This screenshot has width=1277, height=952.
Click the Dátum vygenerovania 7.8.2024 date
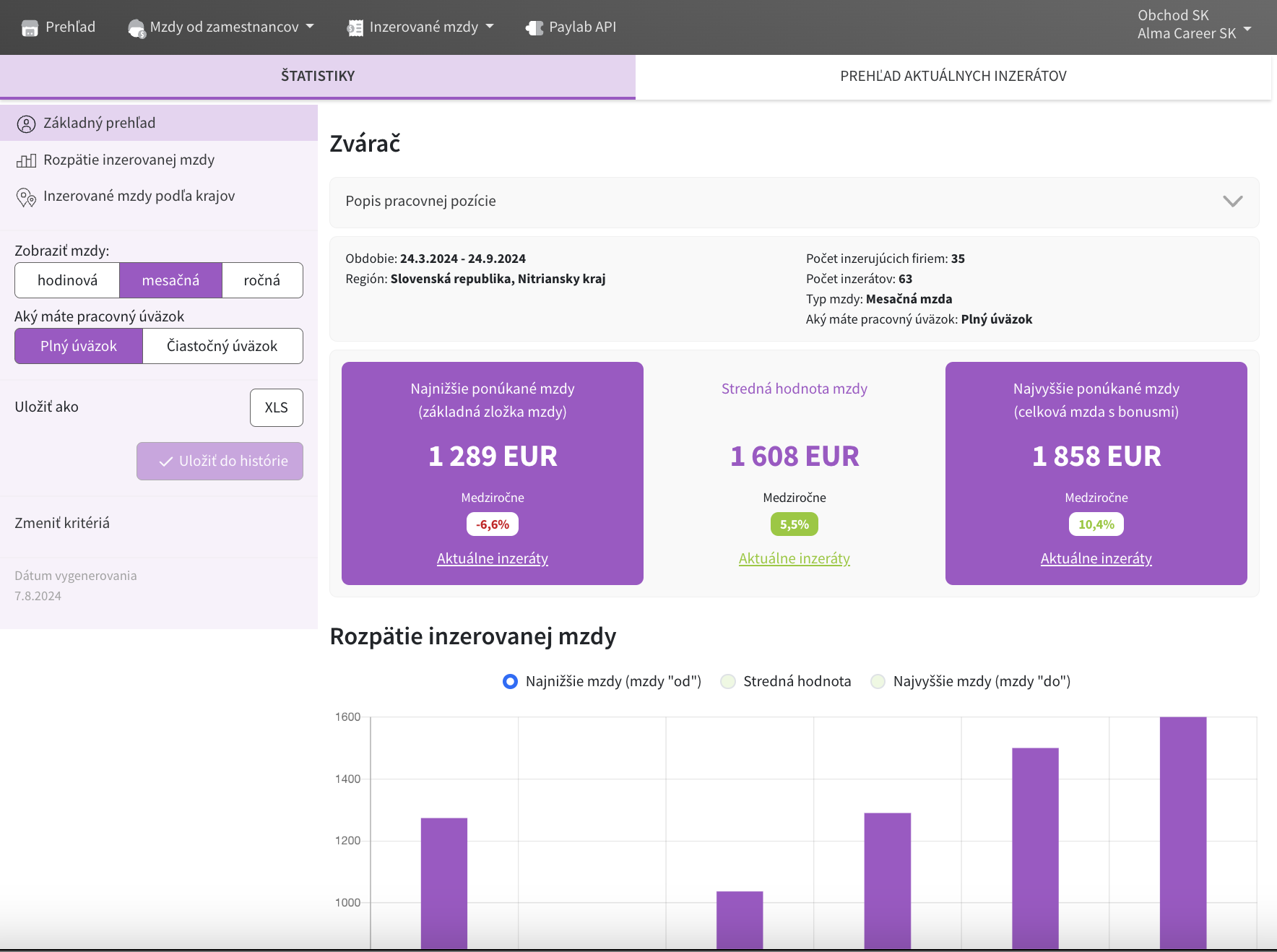click(38, 597)
